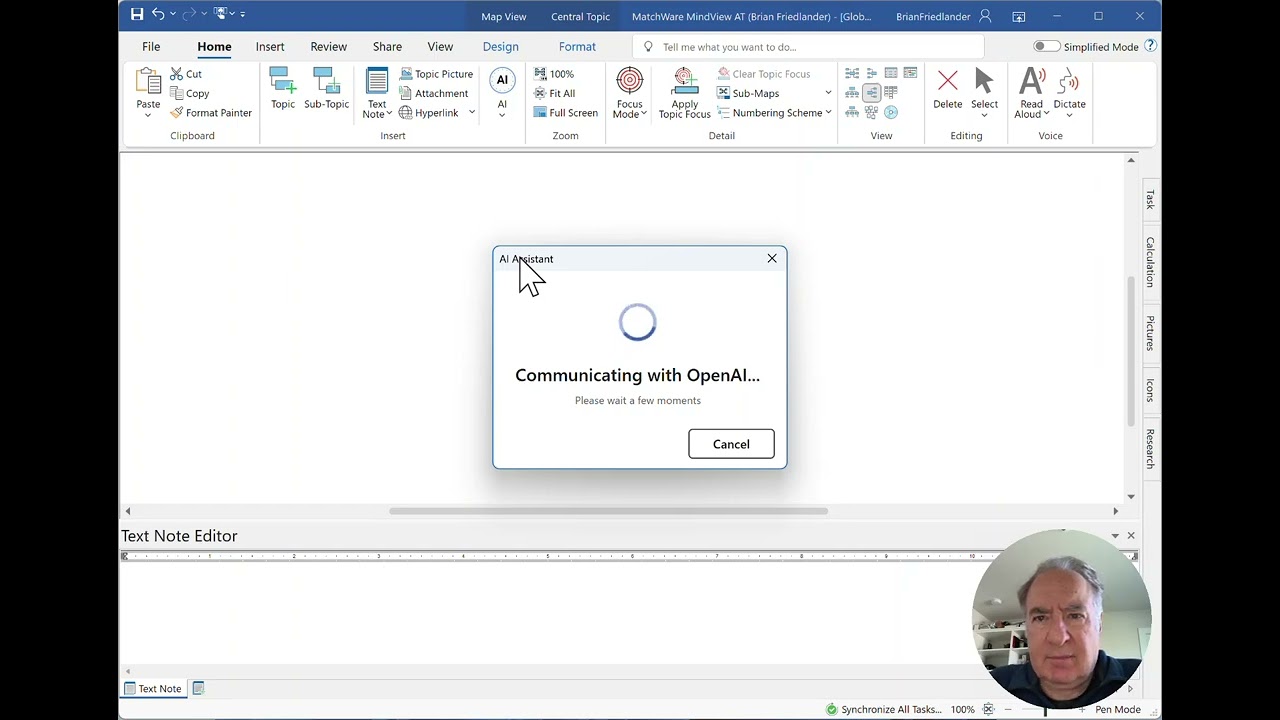Switch to the Insert ribbon tab
This screenshot has height=720, width=1280.
[270, 46]
